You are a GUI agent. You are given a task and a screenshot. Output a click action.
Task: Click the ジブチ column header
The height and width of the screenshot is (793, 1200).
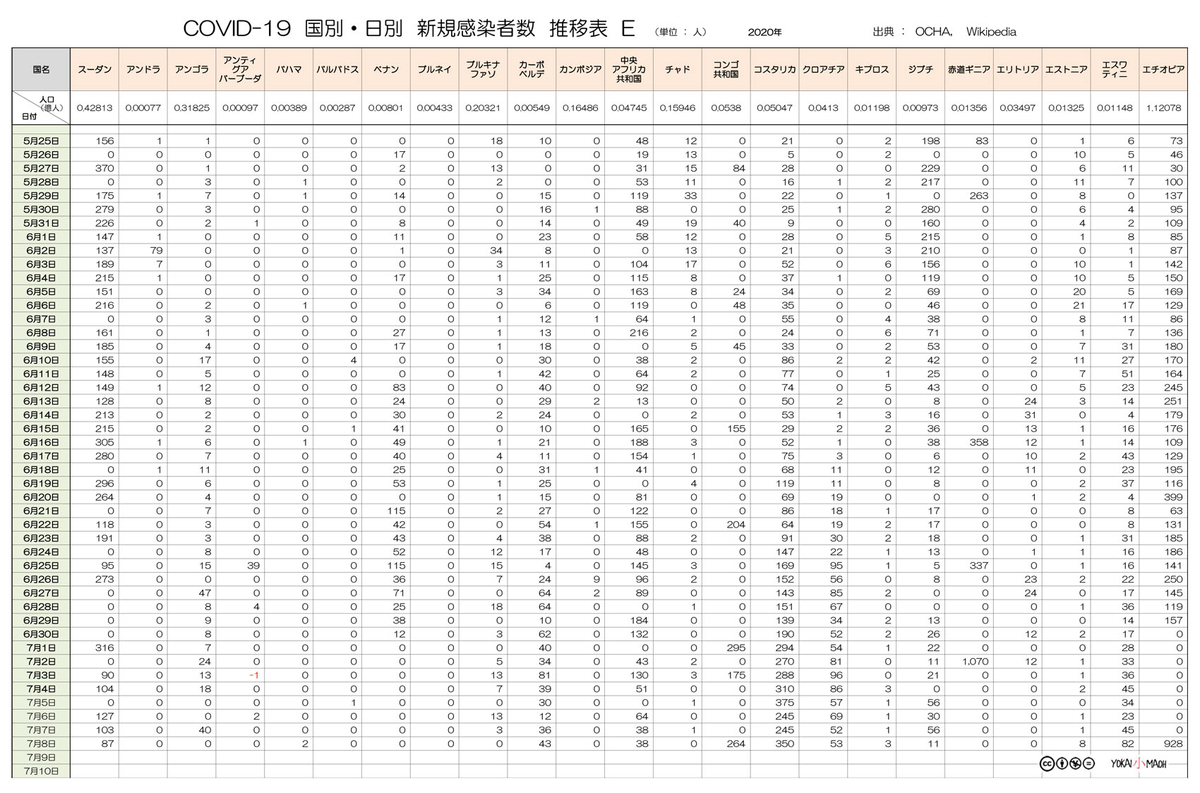coord(921,70)
